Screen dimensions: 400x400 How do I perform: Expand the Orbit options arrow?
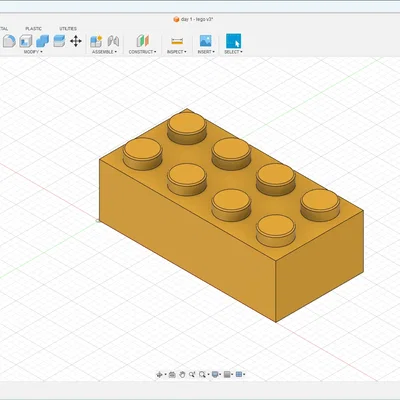click(165, 375)
